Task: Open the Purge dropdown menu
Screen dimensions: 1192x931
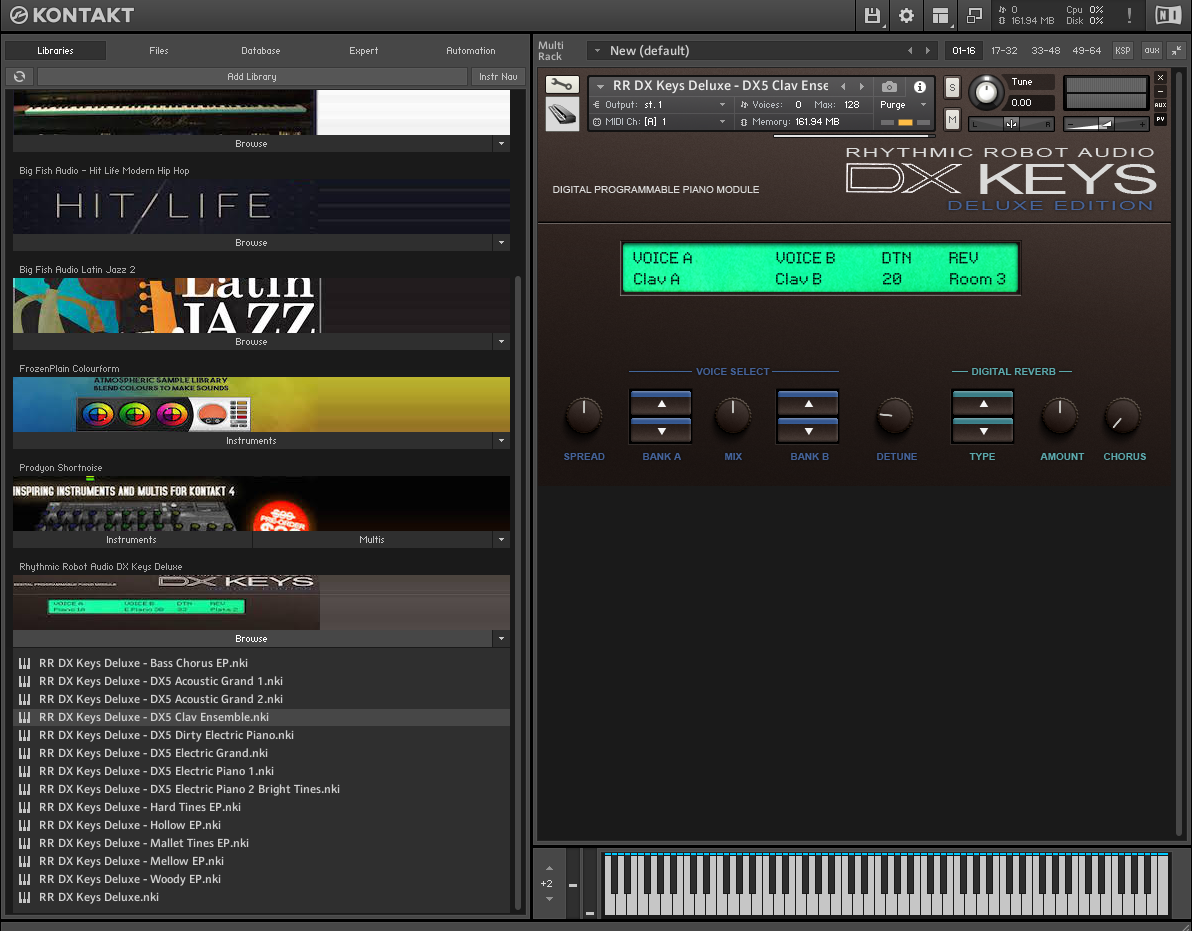Action: pyautogui.click(x=924, y=105)
